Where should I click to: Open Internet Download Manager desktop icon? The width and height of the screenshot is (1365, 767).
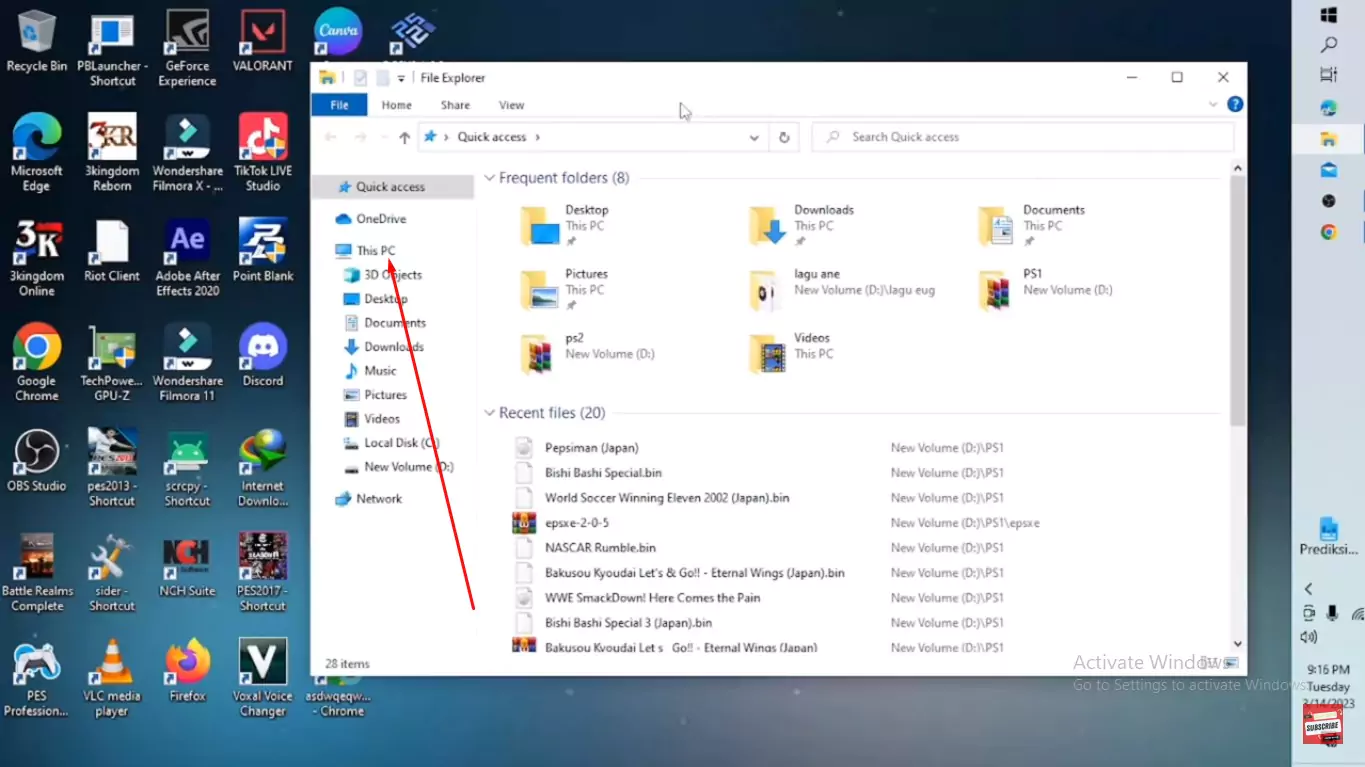pyautogui.click(x=263, y=468)
